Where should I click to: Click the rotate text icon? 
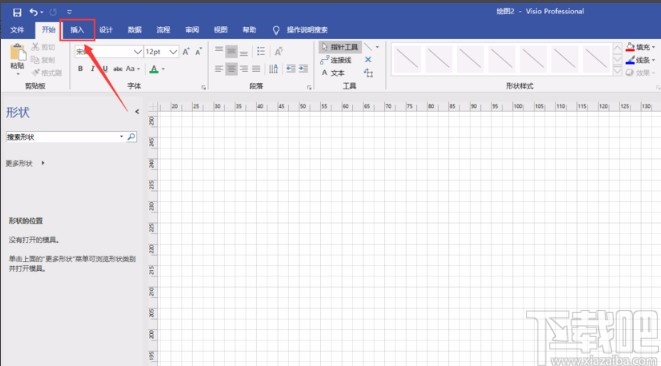point(278,51)
